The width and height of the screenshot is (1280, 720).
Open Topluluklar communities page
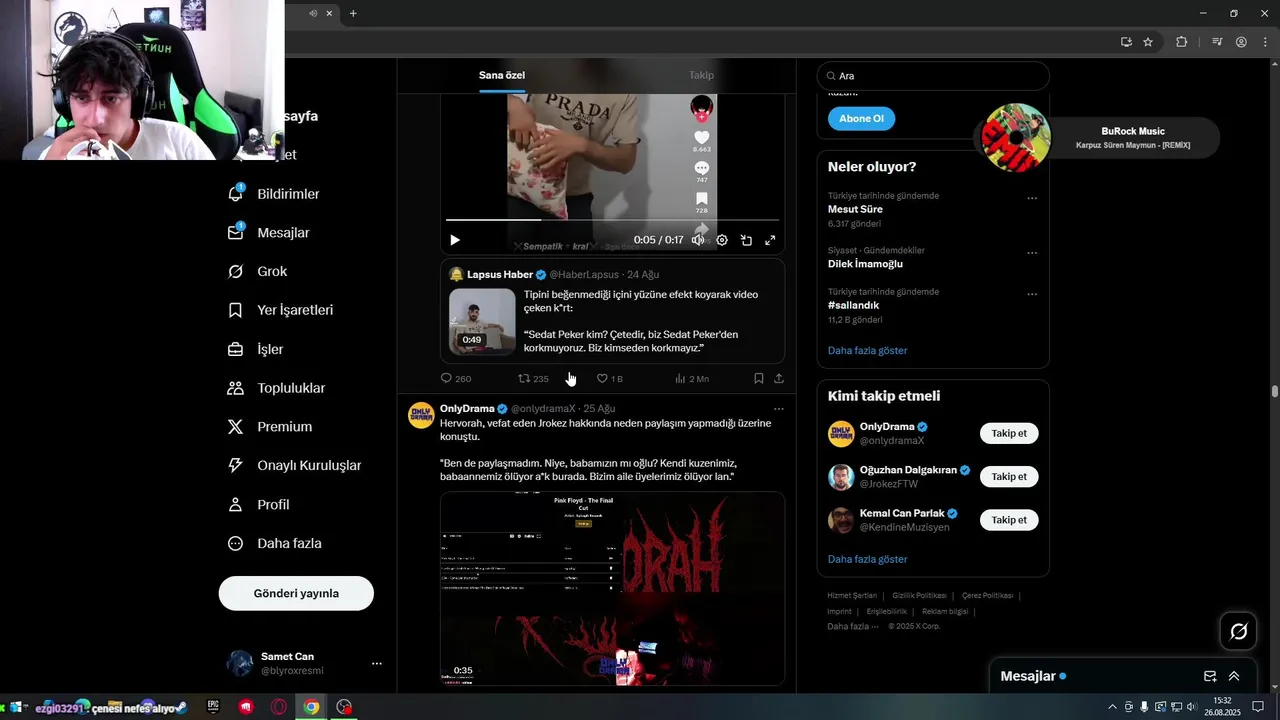pyautogui.click(x=276, y=388)
